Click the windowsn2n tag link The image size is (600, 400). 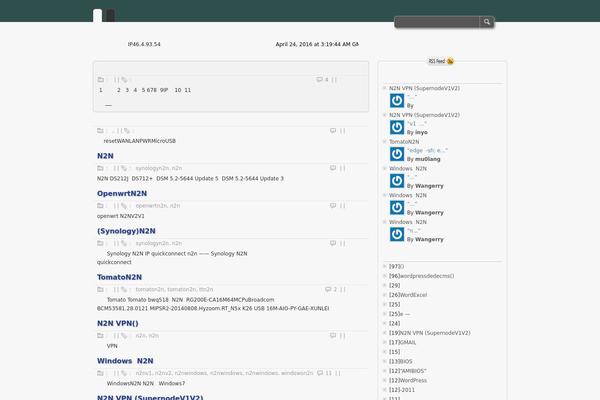297,373
